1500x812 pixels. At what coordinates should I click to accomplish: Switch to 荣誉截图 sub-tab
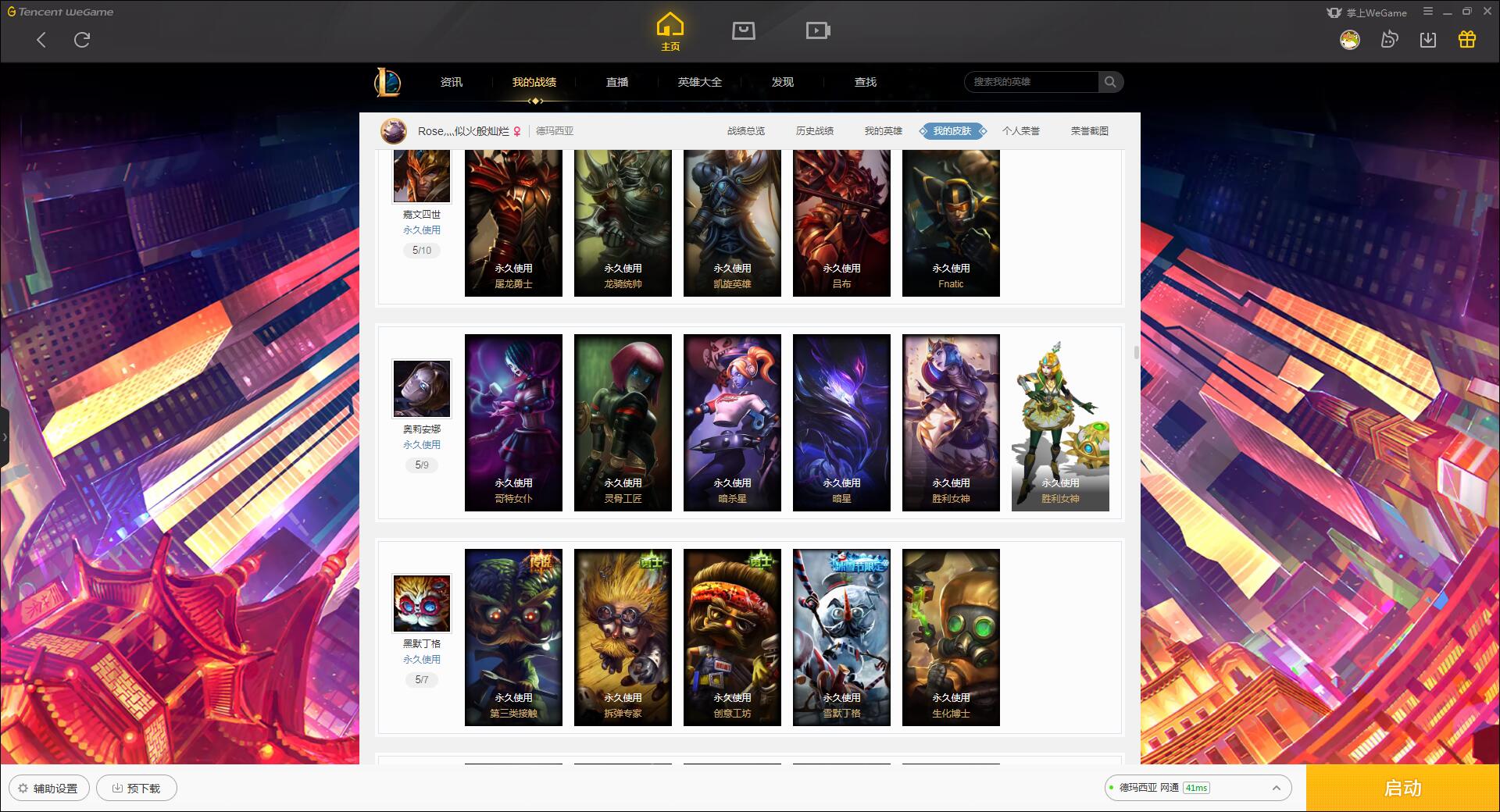point(1090,131)
